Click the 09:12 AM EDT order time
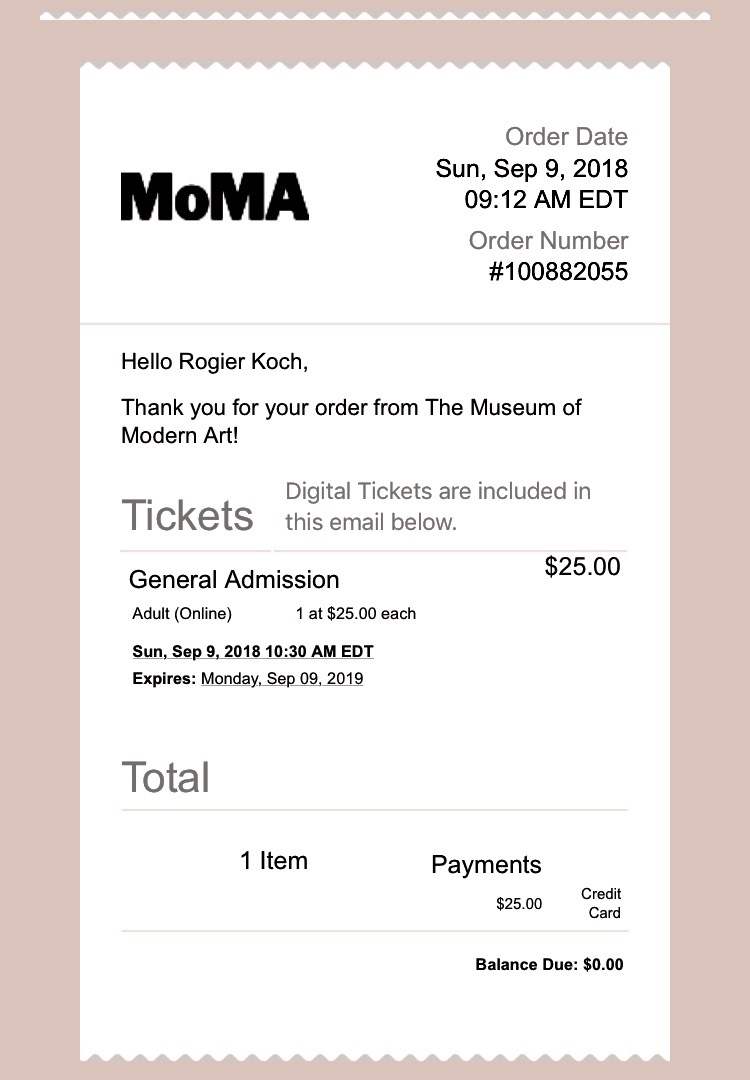 click(x=546, y=200)
